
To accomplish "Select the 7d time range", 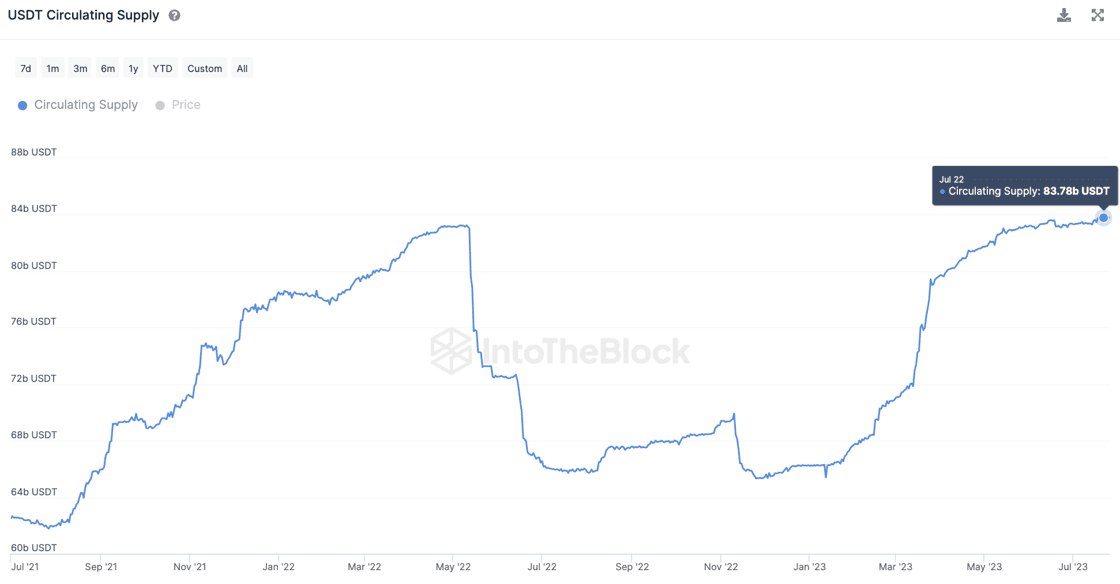I will click(26, 69).
